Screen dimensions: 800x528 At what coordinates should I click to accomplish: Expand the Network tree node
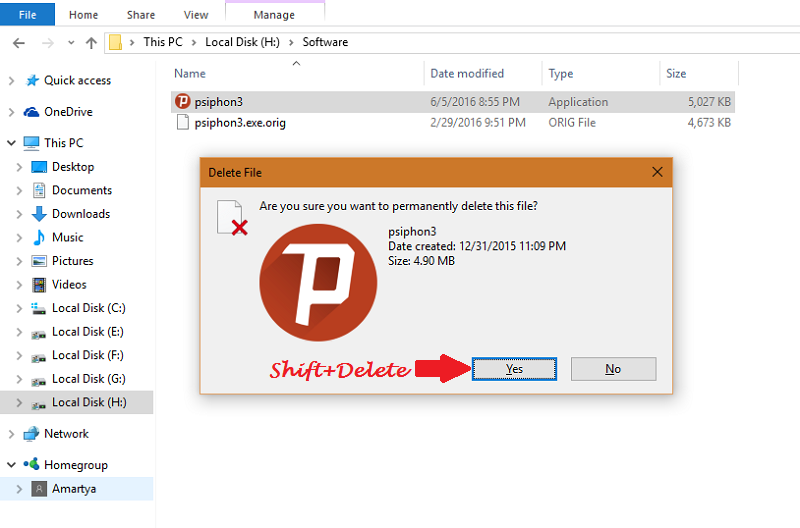pos(11,434)
